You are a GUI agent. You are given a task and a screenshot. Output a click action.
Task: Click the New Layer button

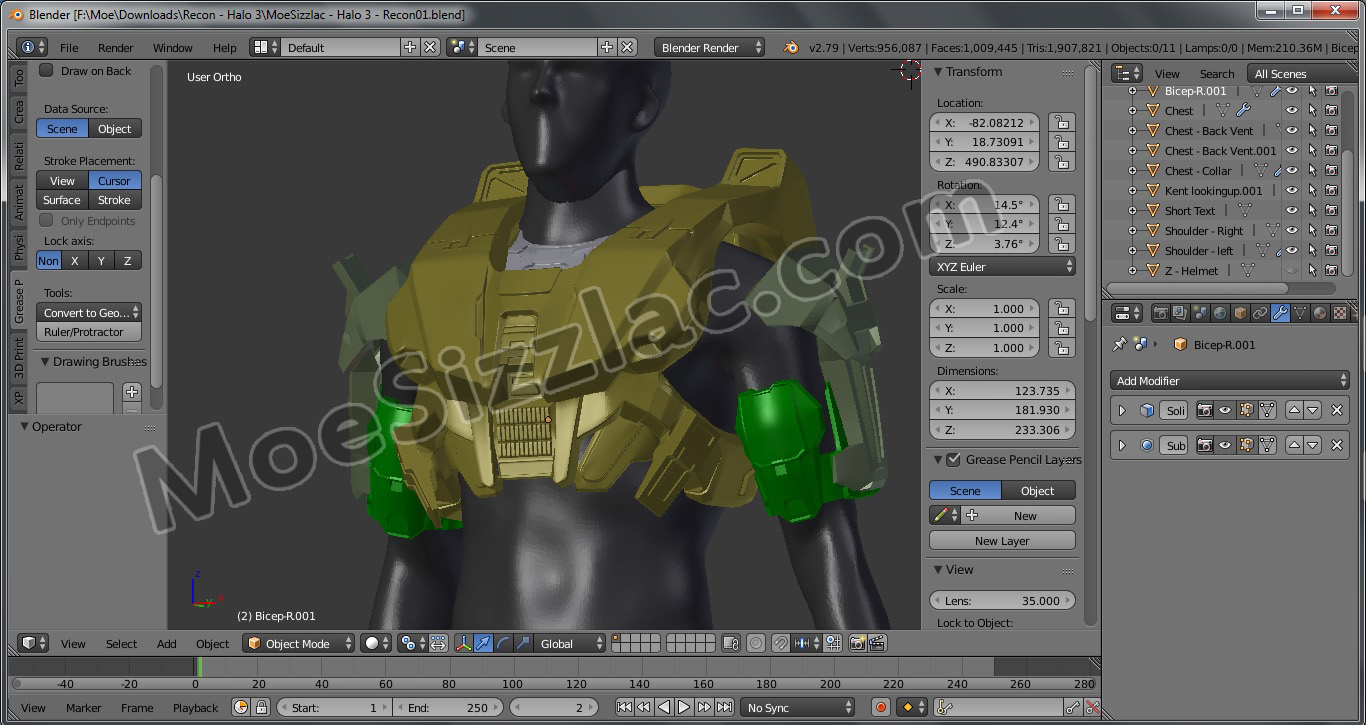1002,541
